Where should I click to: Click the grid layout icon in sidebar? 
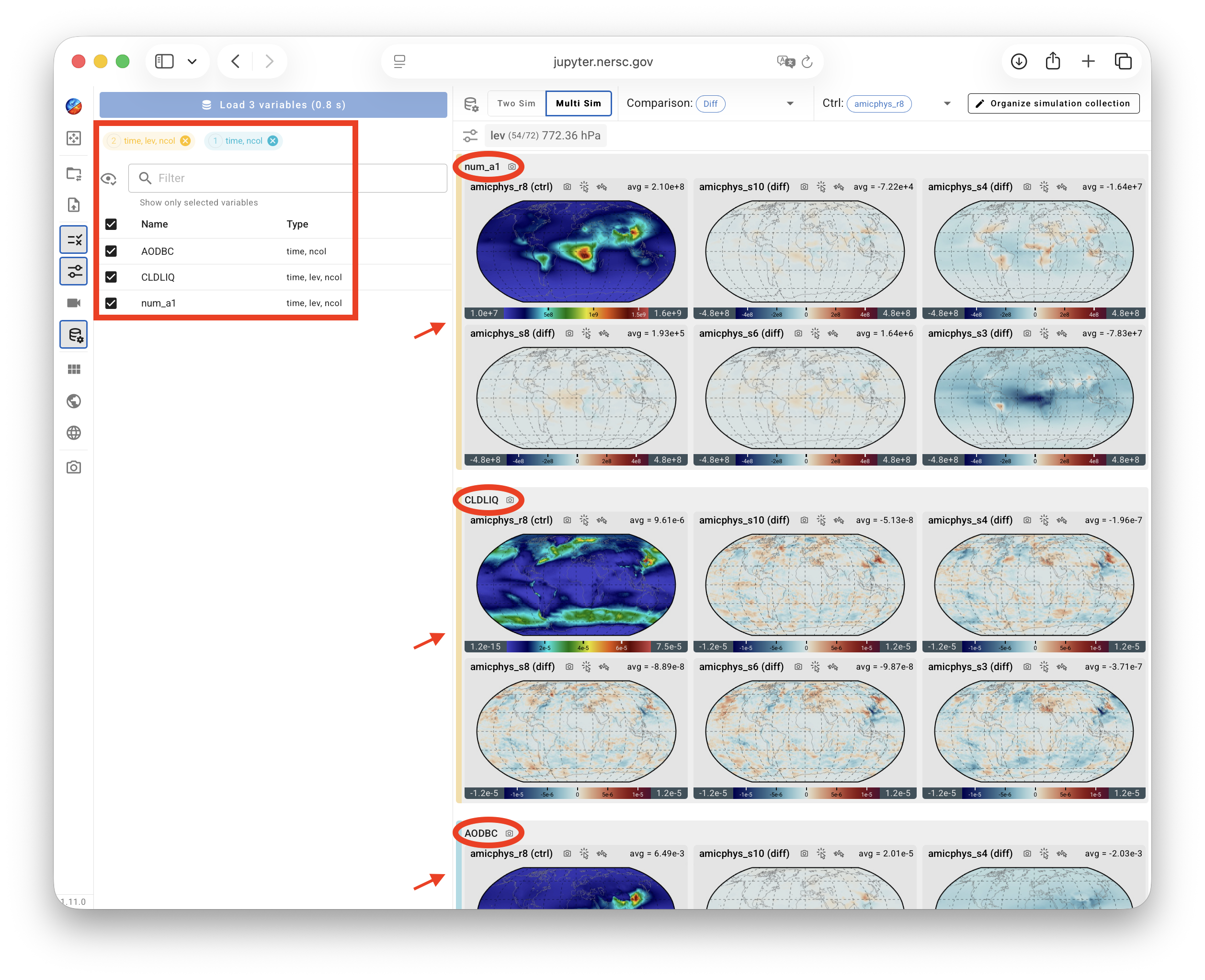point(74,369)
